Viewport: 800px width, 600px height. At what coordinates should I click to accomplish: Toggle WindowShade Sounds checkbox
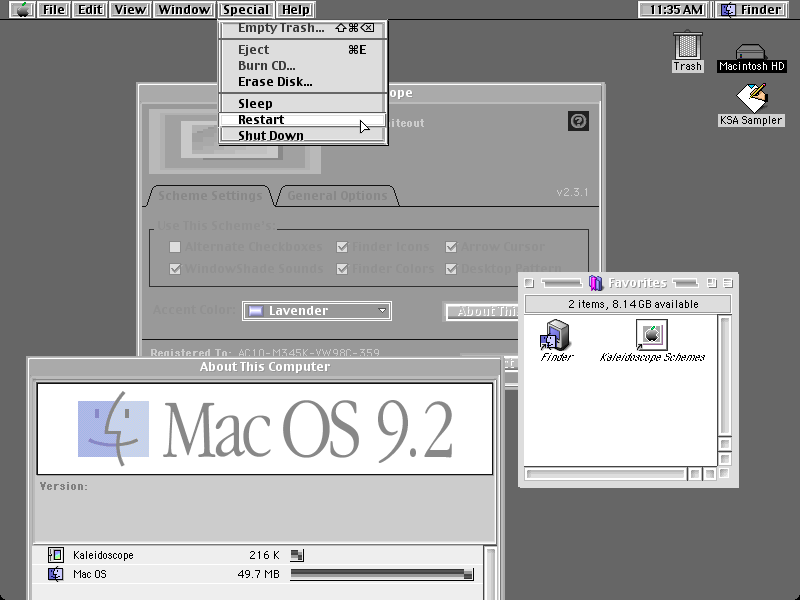coord(175,269)
